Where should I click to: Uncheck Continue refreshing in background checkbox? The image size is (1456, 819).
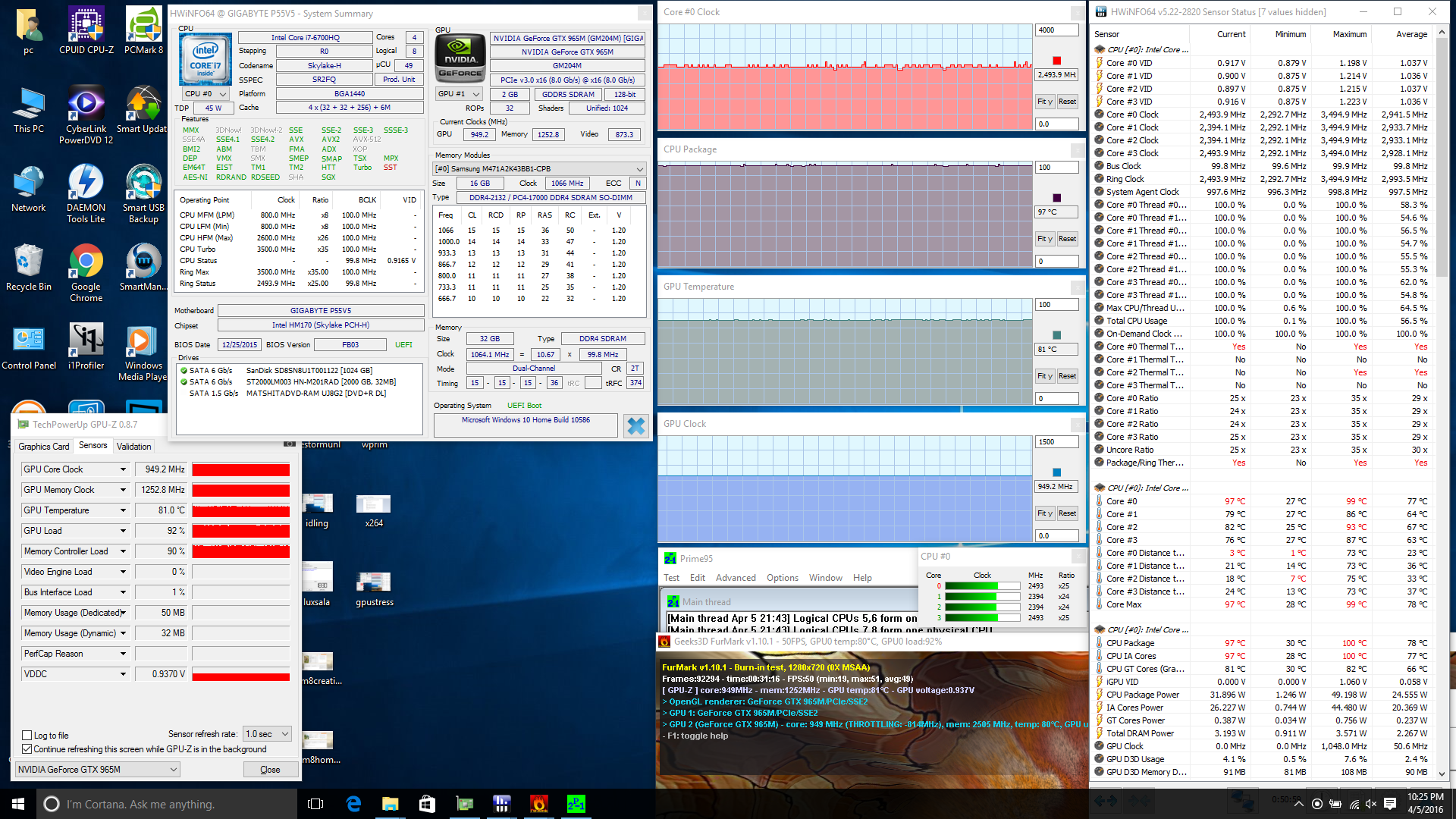click(27, 749)
